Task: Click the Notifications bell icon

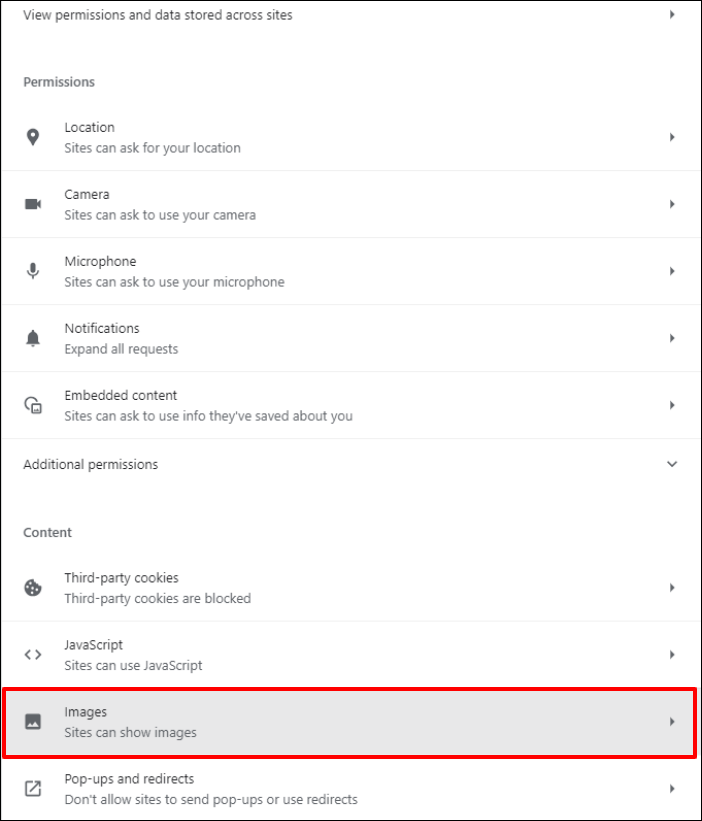Action: click(x=33, y=338)
